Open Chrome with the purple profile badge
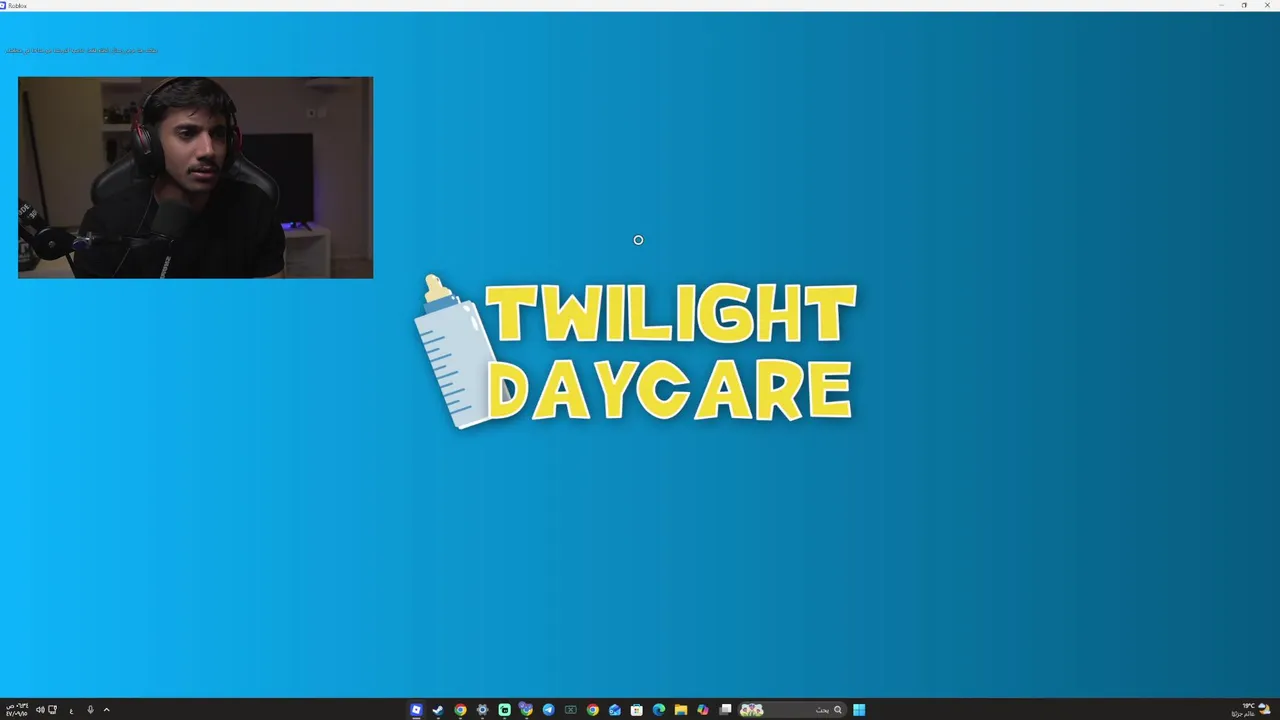Image resolution: width=1280 pixels, height=720 pixels. [526, 710]
